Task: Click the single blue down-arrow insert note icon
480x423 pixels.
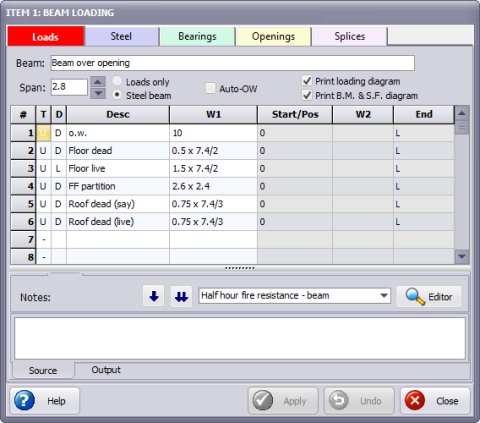Action: (153, 296)
